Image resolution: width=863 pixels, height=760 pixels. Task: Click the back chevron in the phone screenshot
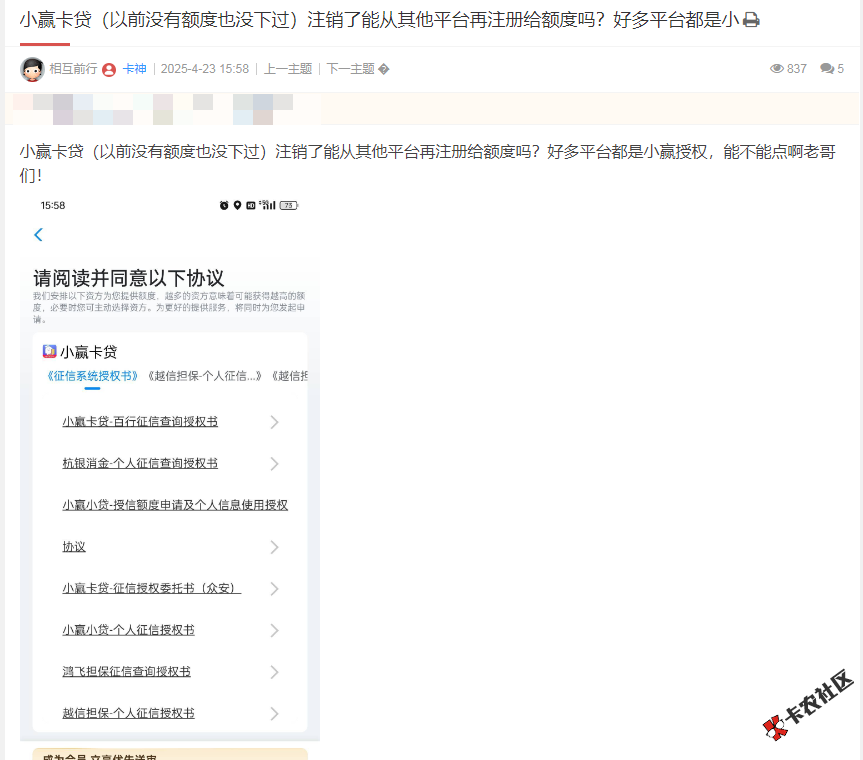point(37,234)
